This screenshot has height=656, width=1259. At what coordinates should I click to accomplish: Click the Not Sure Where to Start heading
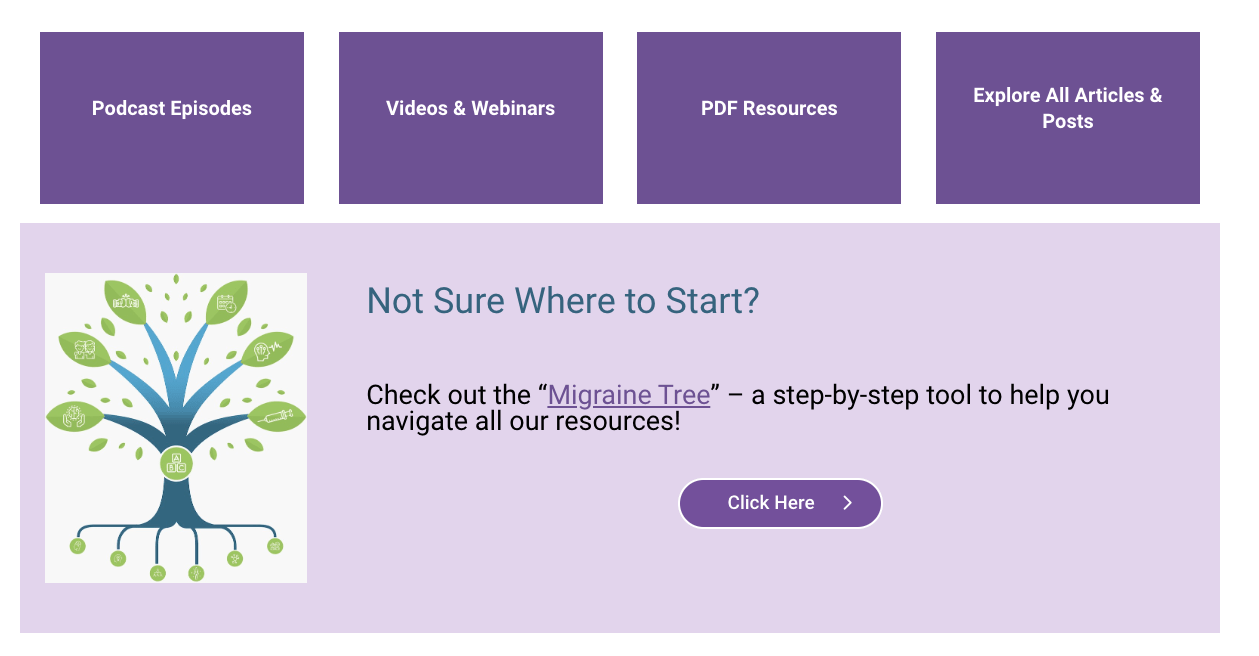click(x=563, y=300)
